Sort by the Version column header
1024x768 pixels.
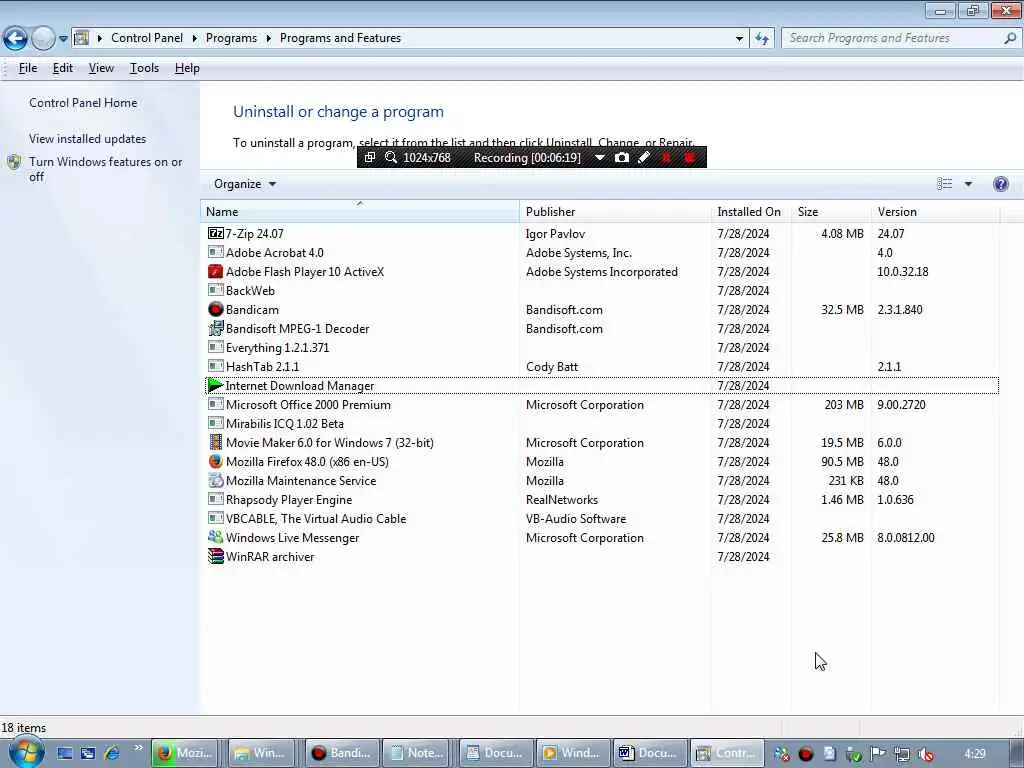pyautogui.click(x=935, y=212)
